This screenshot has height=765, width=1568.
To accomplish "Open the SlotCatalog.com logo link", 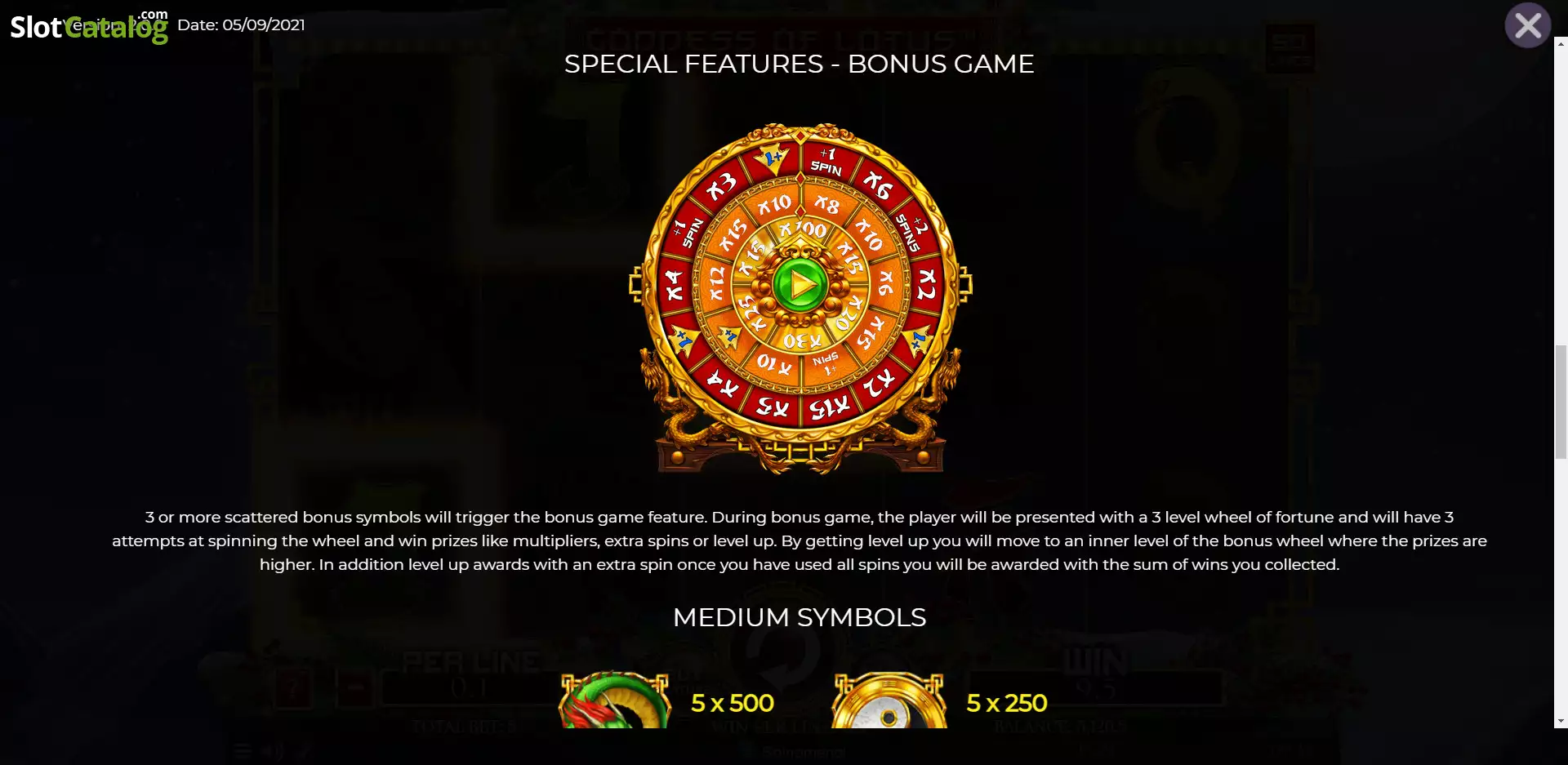I will click(x=89, y=26).
